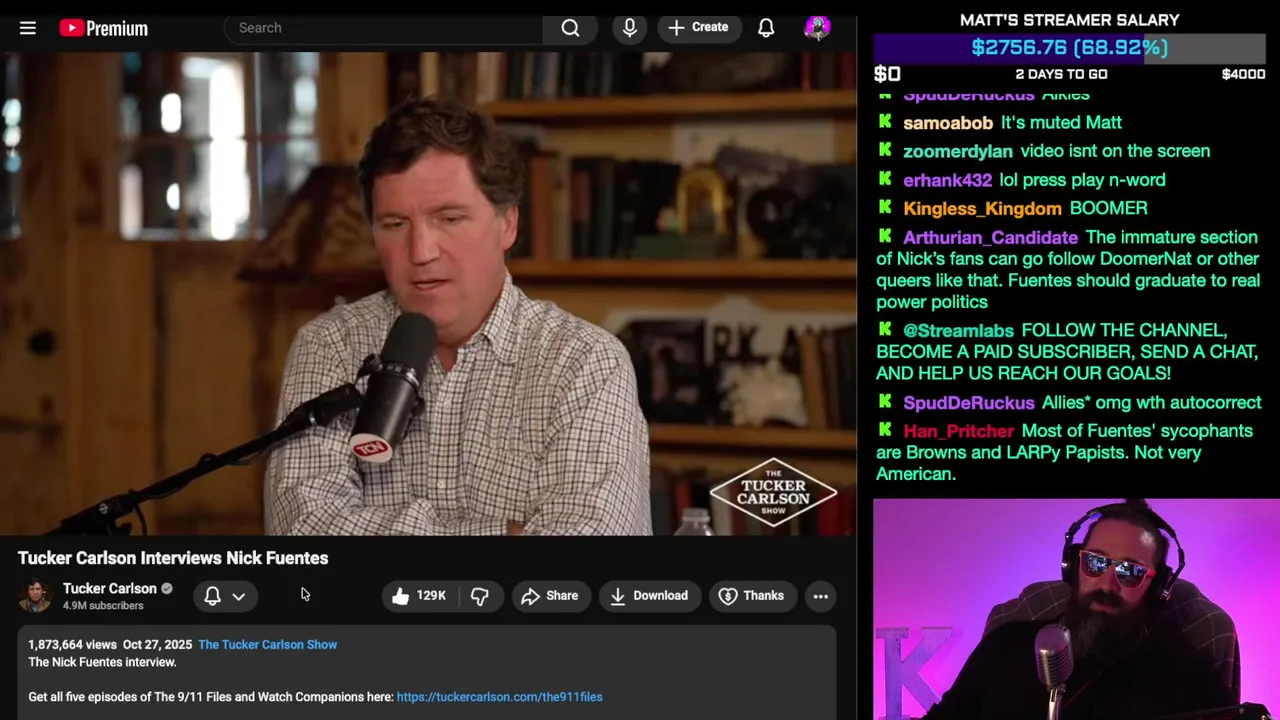The height and width of the screenshot is (720, 1280).
Task: Click username Arthurian_Candidate in chat
Action: point(990,238)
